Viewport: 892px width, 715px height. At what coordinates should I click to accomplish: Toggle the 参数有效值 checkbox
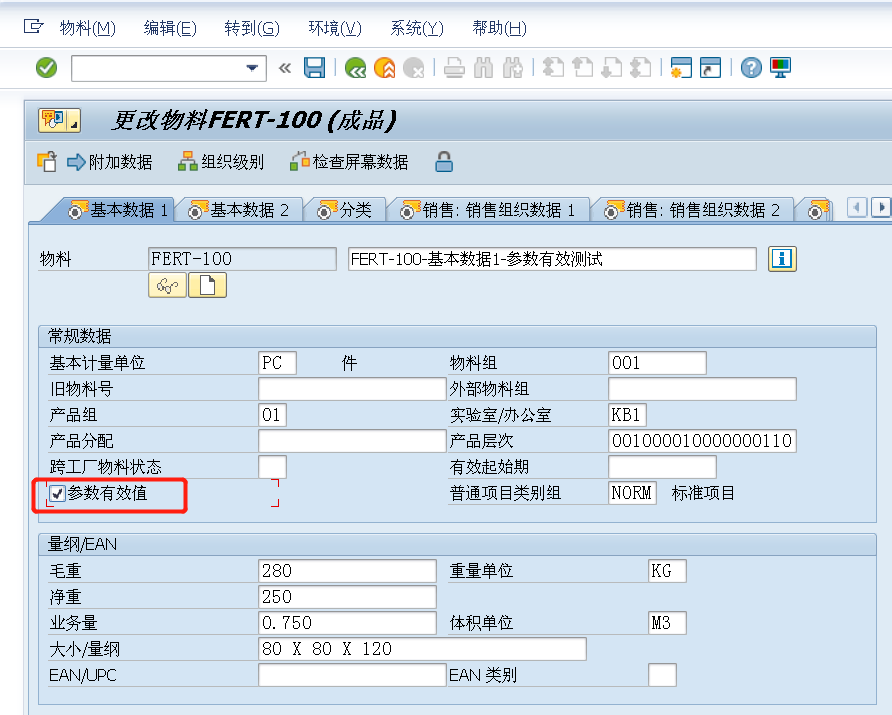coord(57,493)
